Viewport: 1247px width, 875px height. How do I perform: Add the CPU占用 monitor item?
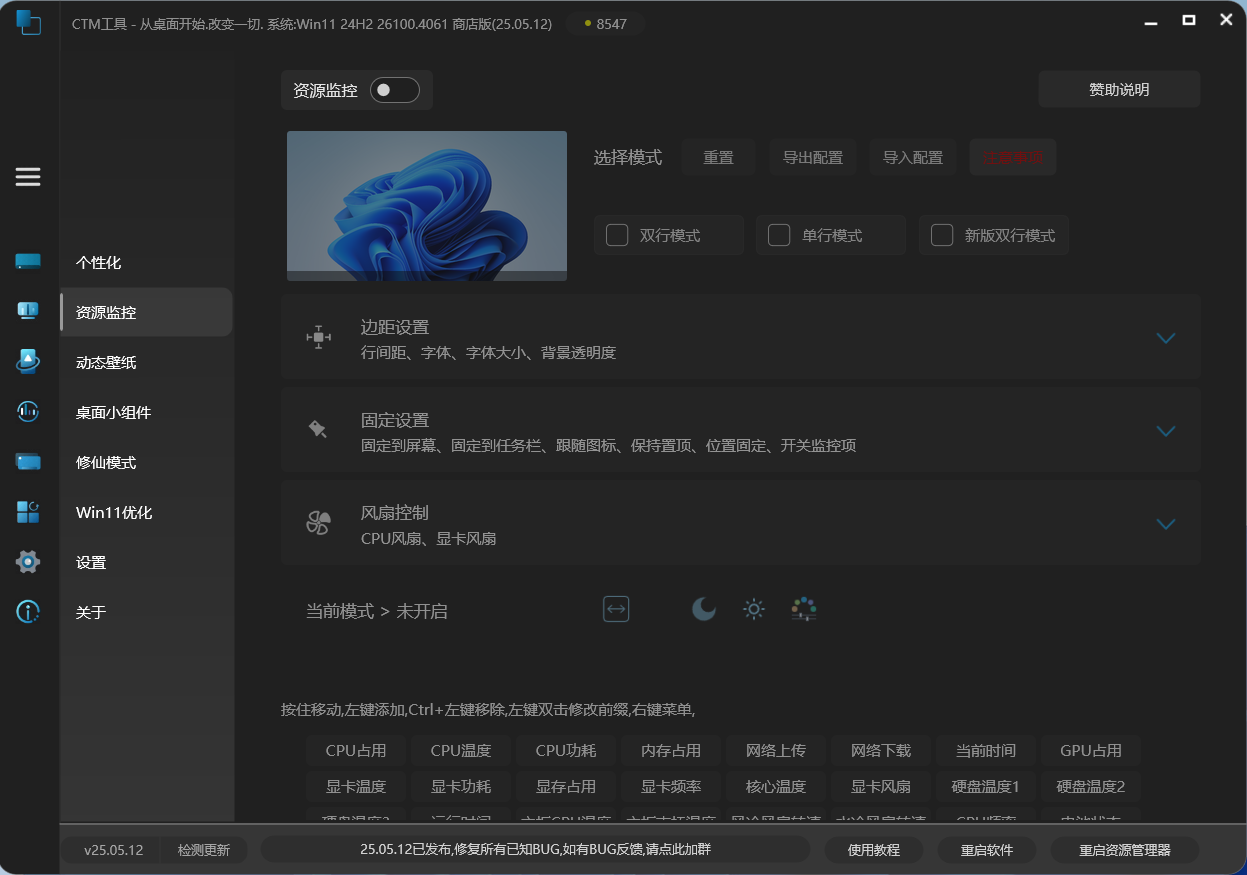point(356,750)
